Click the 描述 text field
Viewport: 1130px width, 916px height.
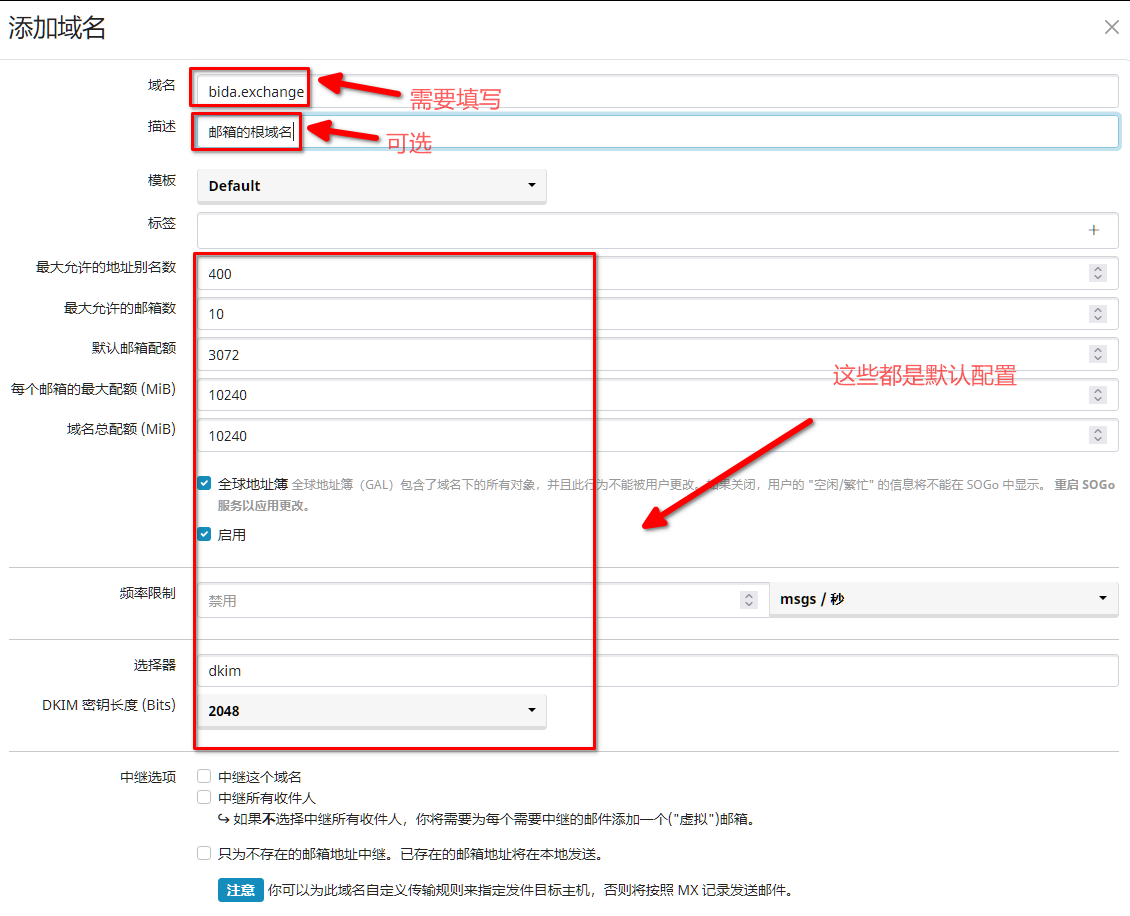(700, 132)
